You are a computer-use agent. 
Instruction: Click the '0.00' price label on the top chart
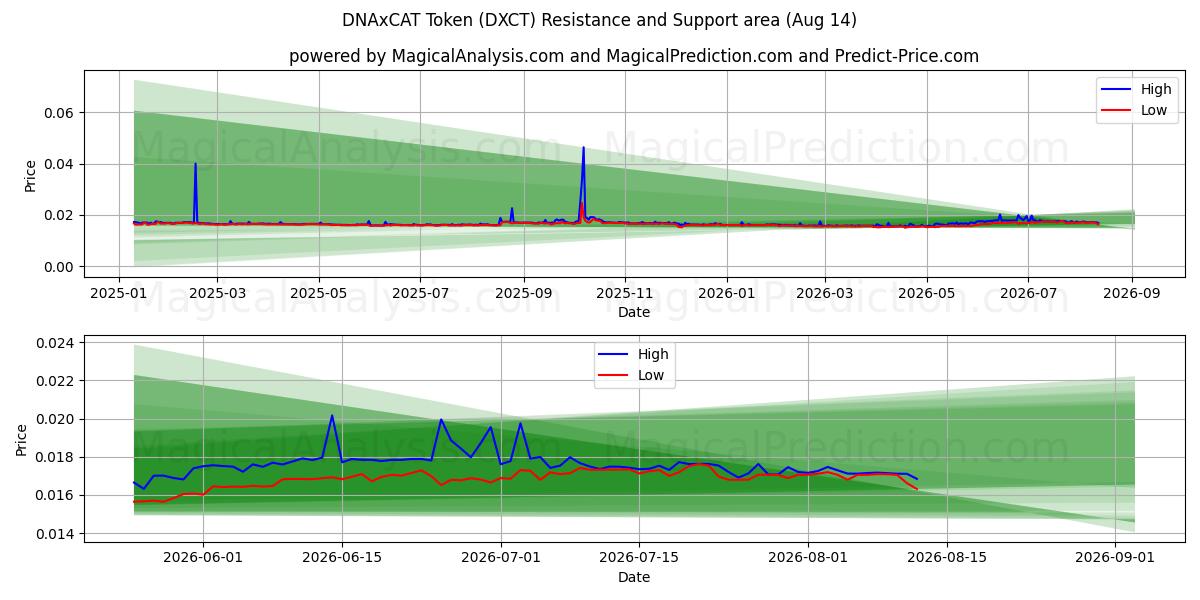[62, 267]
